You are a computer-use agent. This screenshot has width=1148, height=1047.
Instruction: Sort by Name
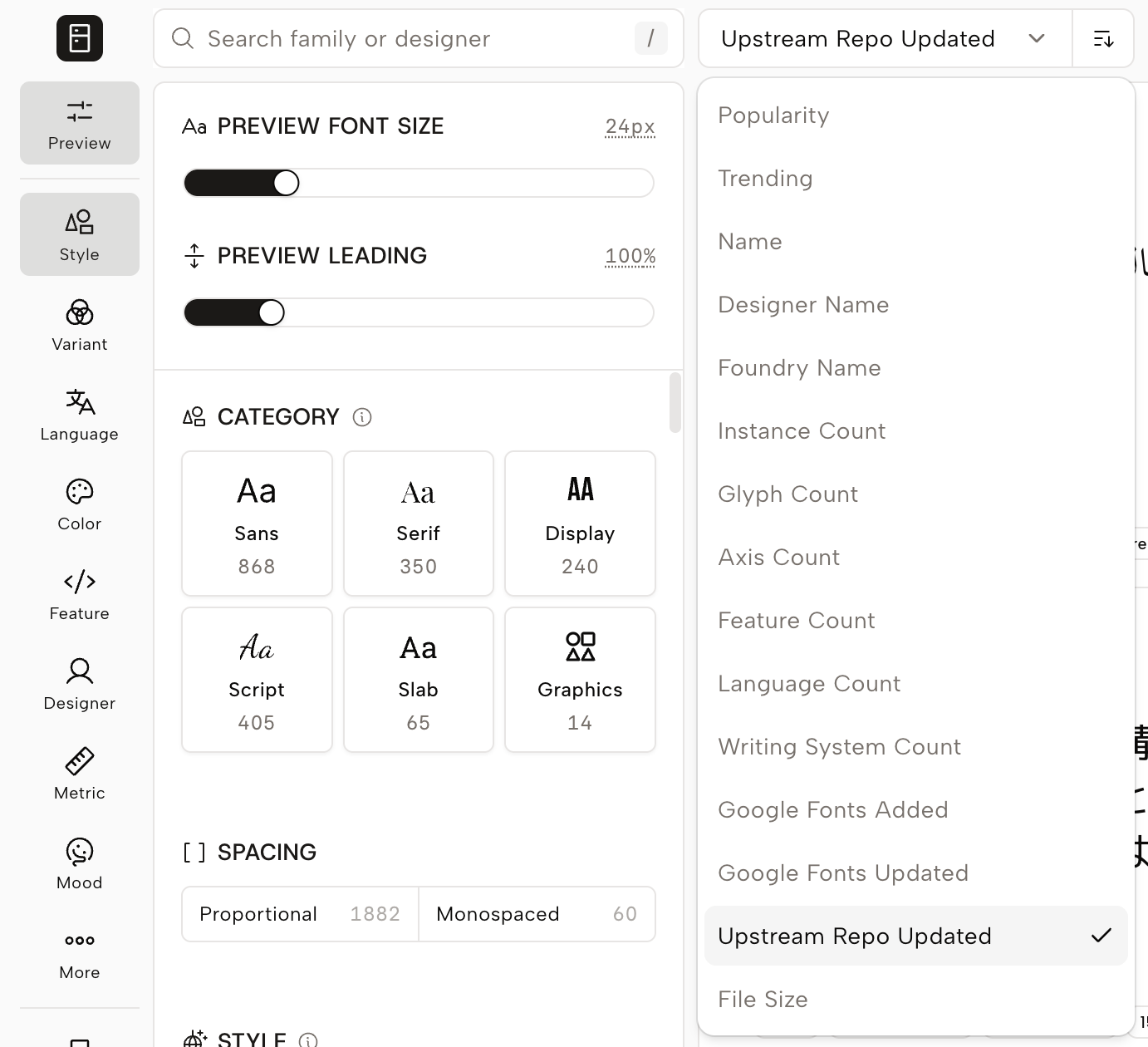coord(915,242)
